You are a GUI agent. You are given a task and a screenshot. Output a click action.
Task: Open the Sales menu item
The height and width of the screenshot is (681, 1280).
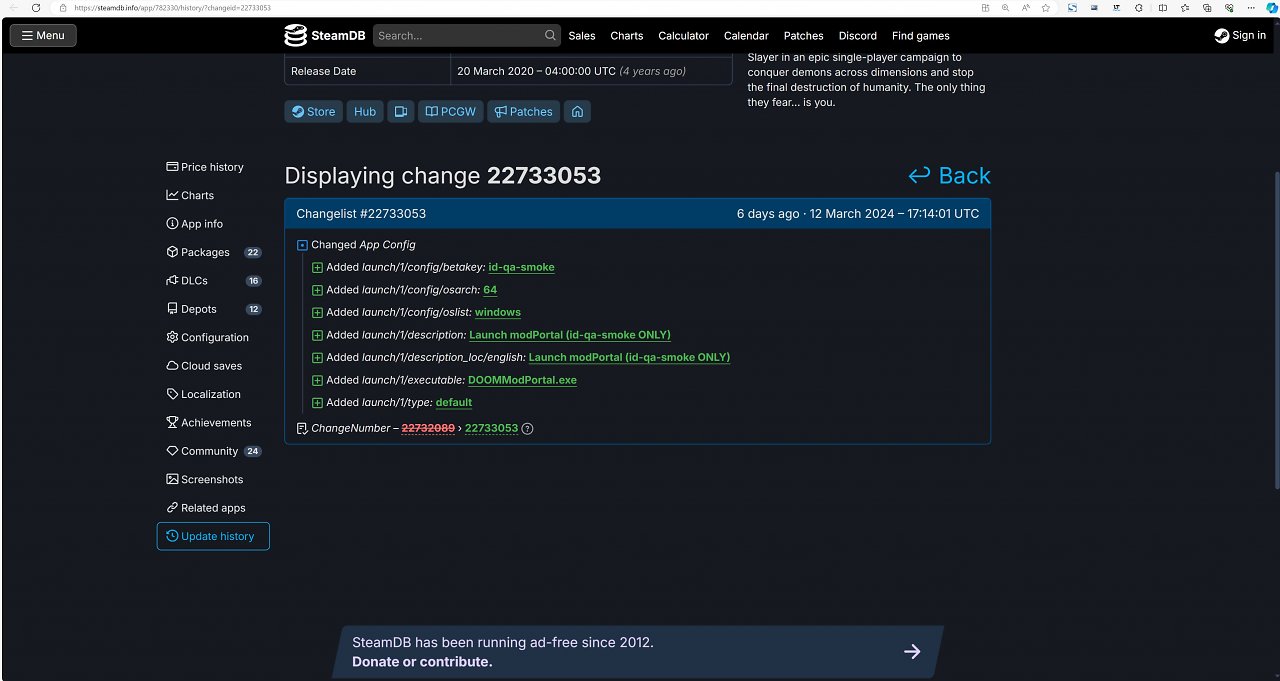coord(582,35)
